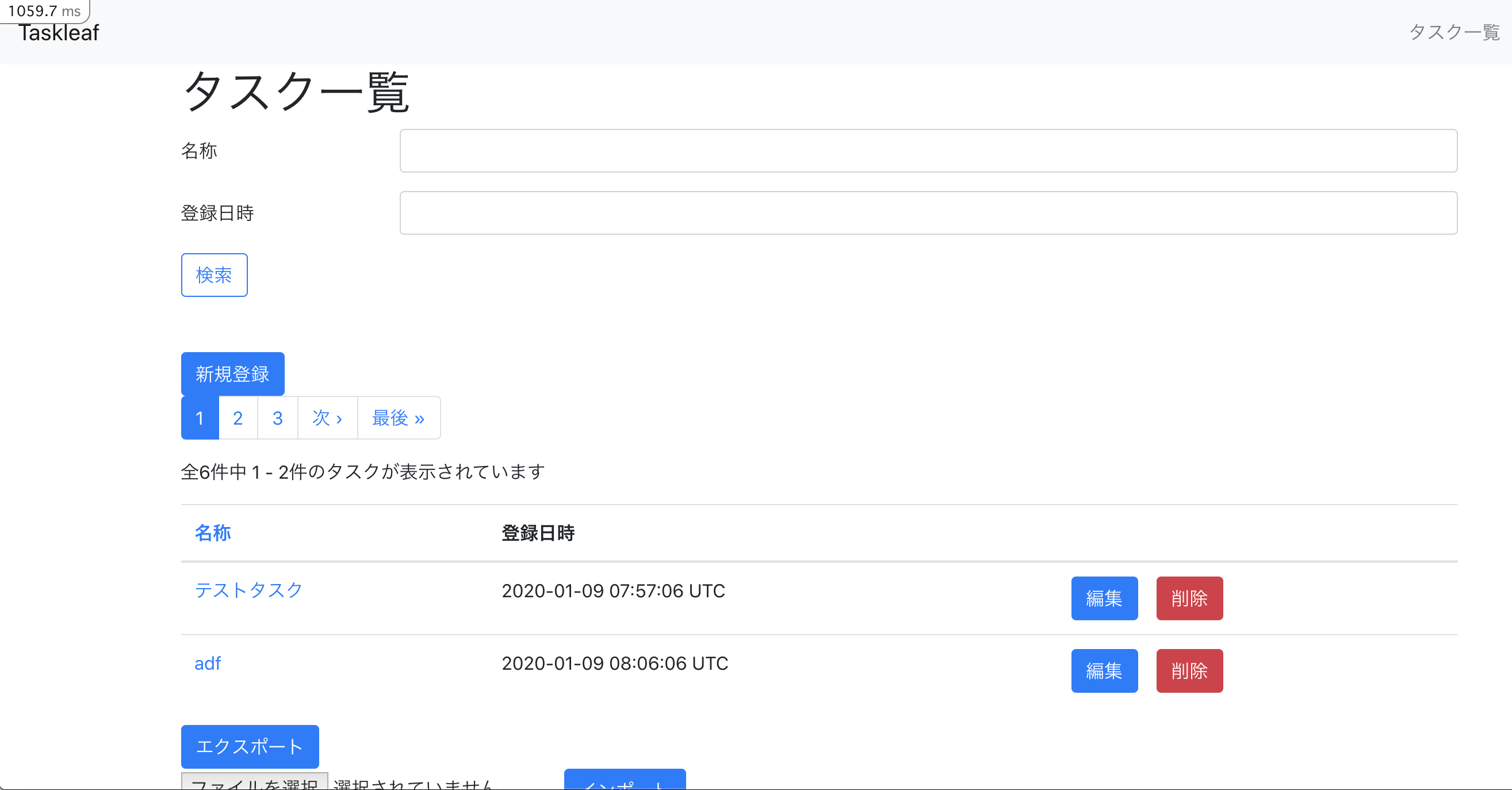
Task: Open タスク一覧 in the navbar
Action: [x=1454, y=32]
